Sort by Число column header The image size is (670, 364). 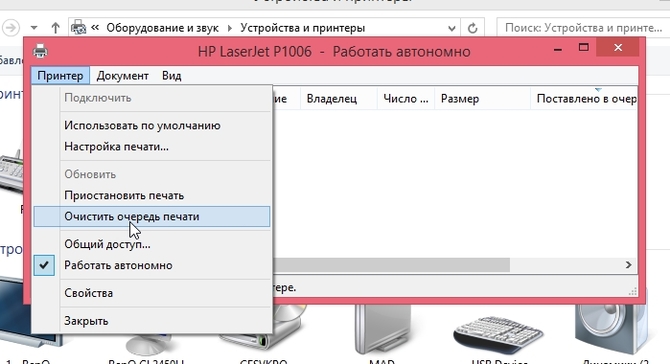point(406,99)
